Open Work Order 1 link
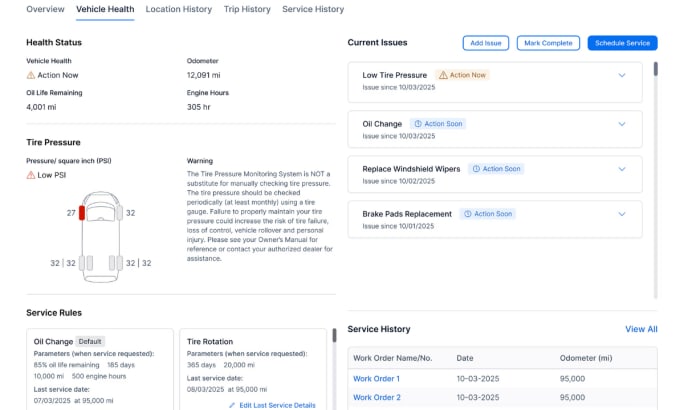684x410 pixels. coord(376,379)
